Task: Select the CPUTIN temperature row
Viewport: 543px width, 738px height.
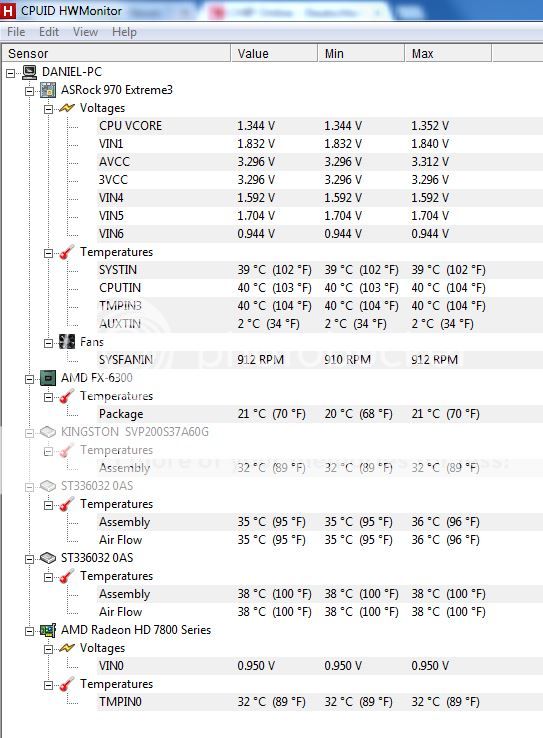Action: pos(319,288)
